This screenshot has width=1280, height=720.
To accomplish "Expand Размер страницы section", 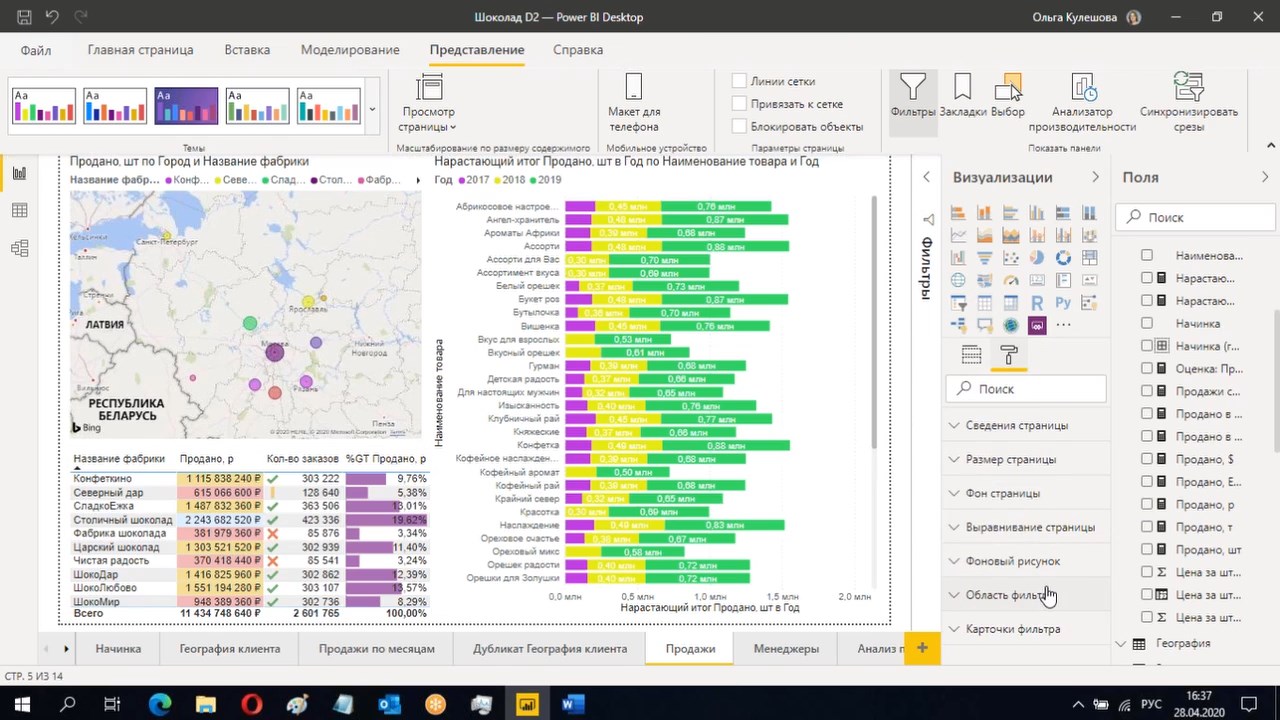I will 1026,459.
